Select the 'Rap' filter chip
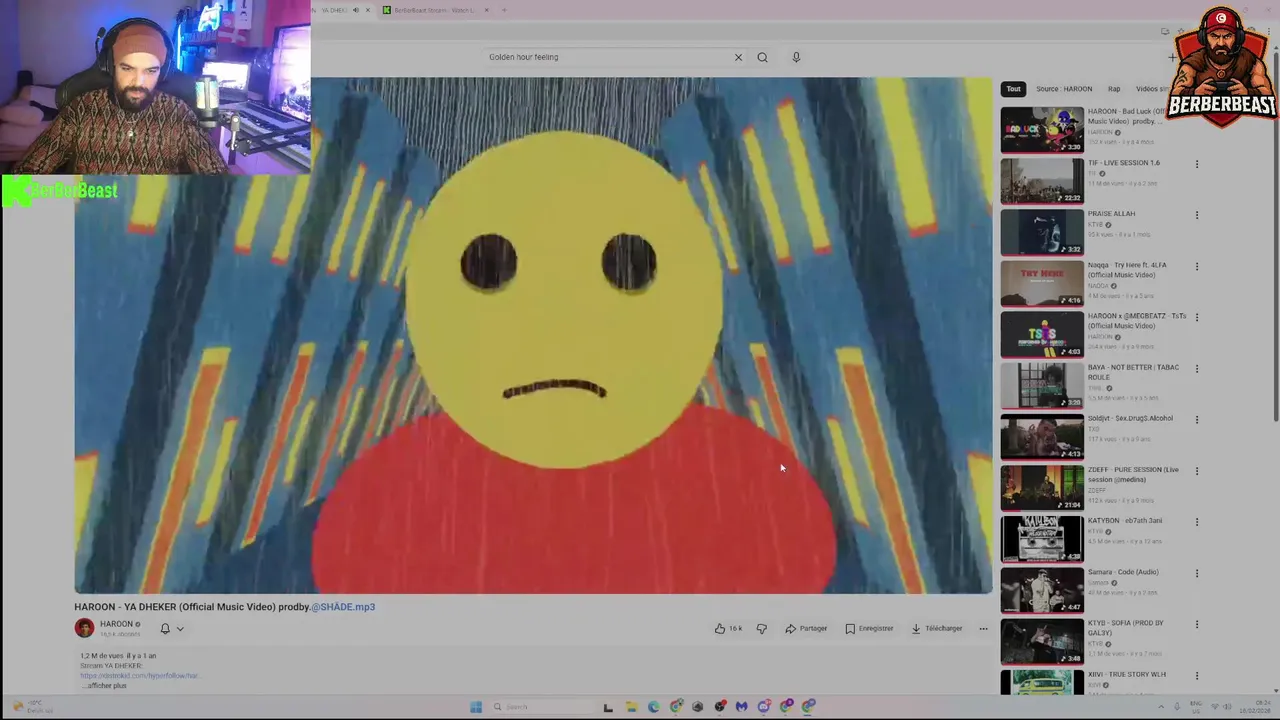Screen dimensions: 1280x720 coord(1114,89)
